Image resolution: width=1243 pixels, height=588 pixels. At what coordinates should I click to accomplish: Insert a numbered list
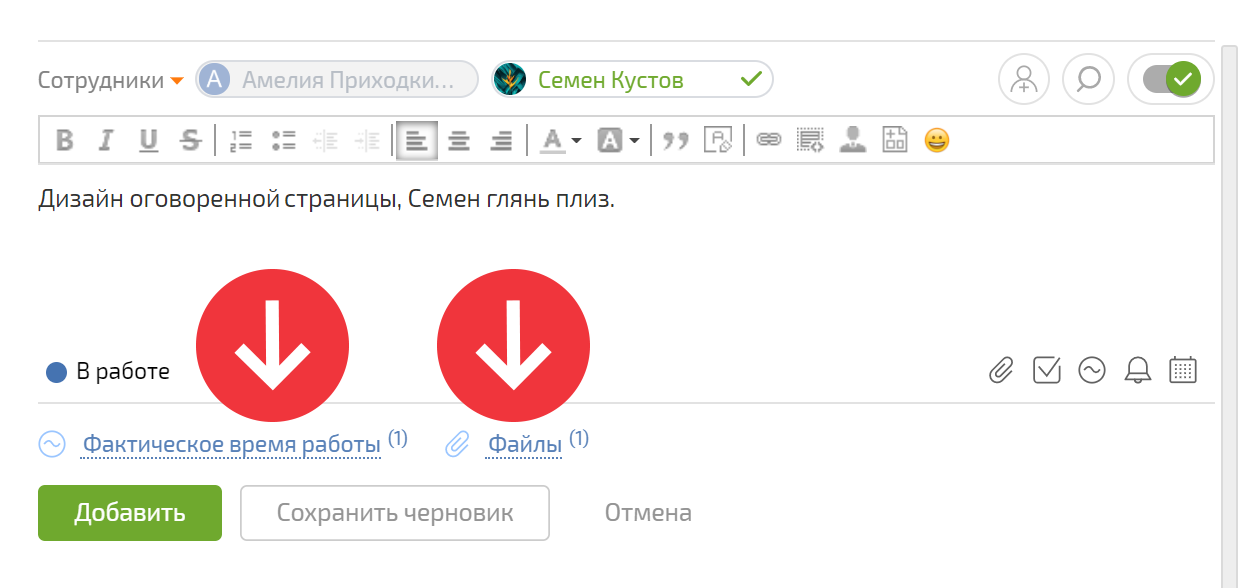point(240,141)
